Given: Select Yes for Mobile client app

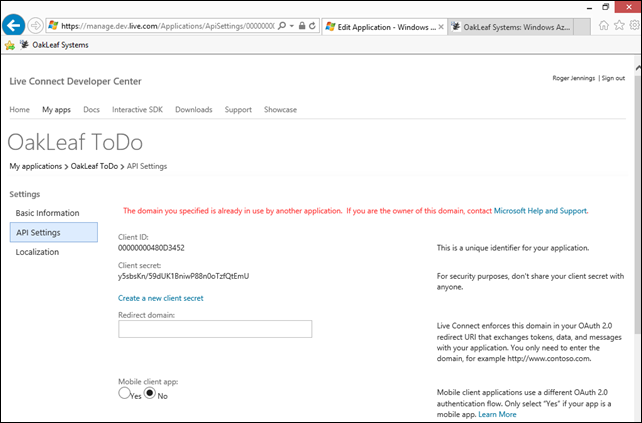Looking at the screenshot, I should pos(124,393).
